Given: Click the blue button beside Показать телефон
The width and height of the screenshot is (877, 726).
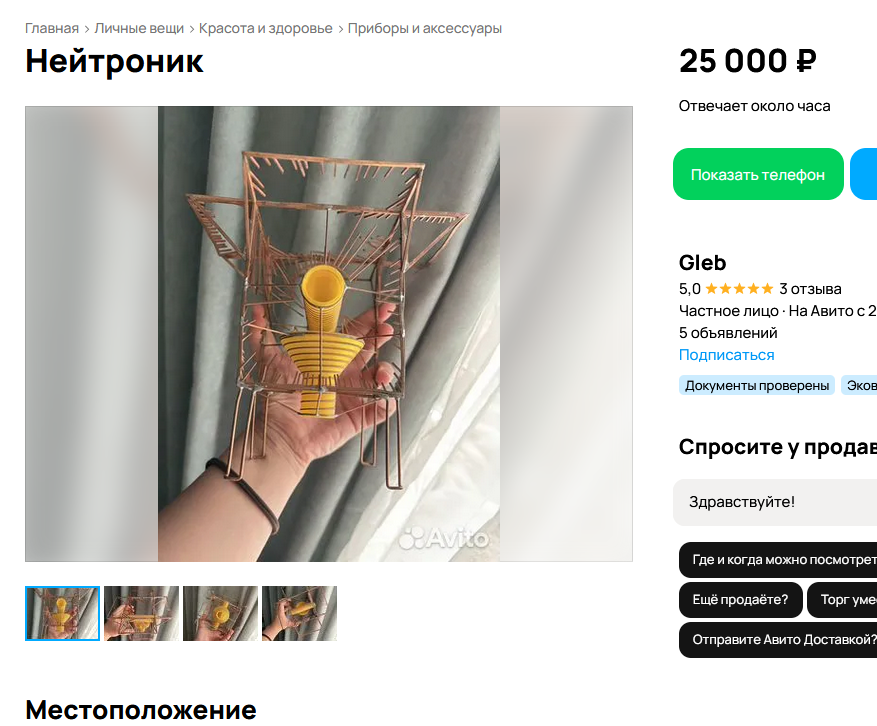Looking at the screenshot, I should point(864,174).
